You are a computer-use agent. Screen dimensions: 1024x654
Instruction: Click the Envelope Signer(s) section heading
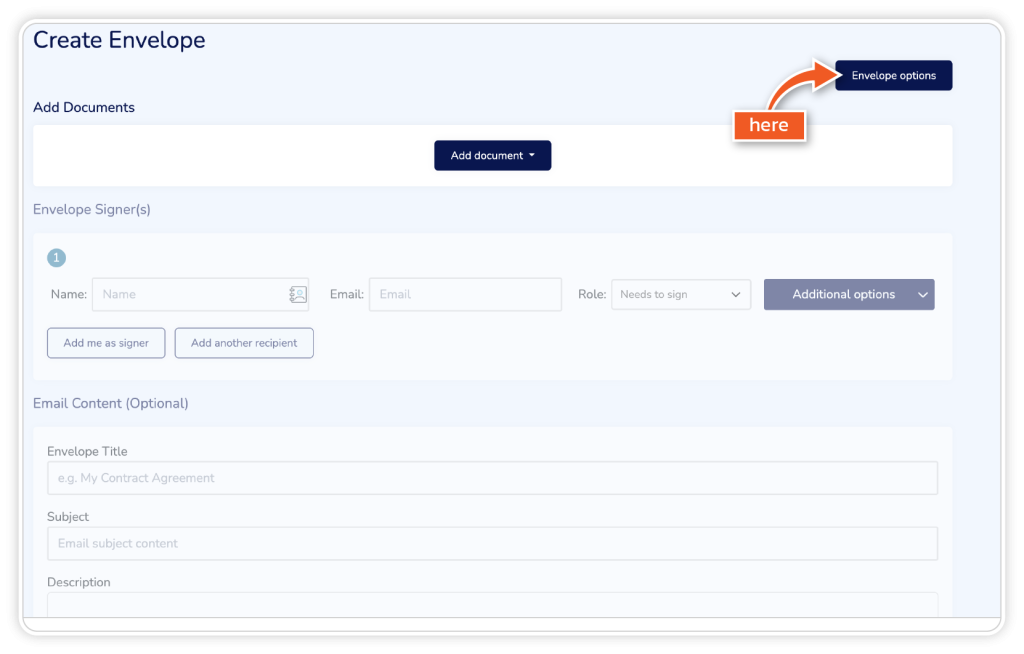(92, 210)
